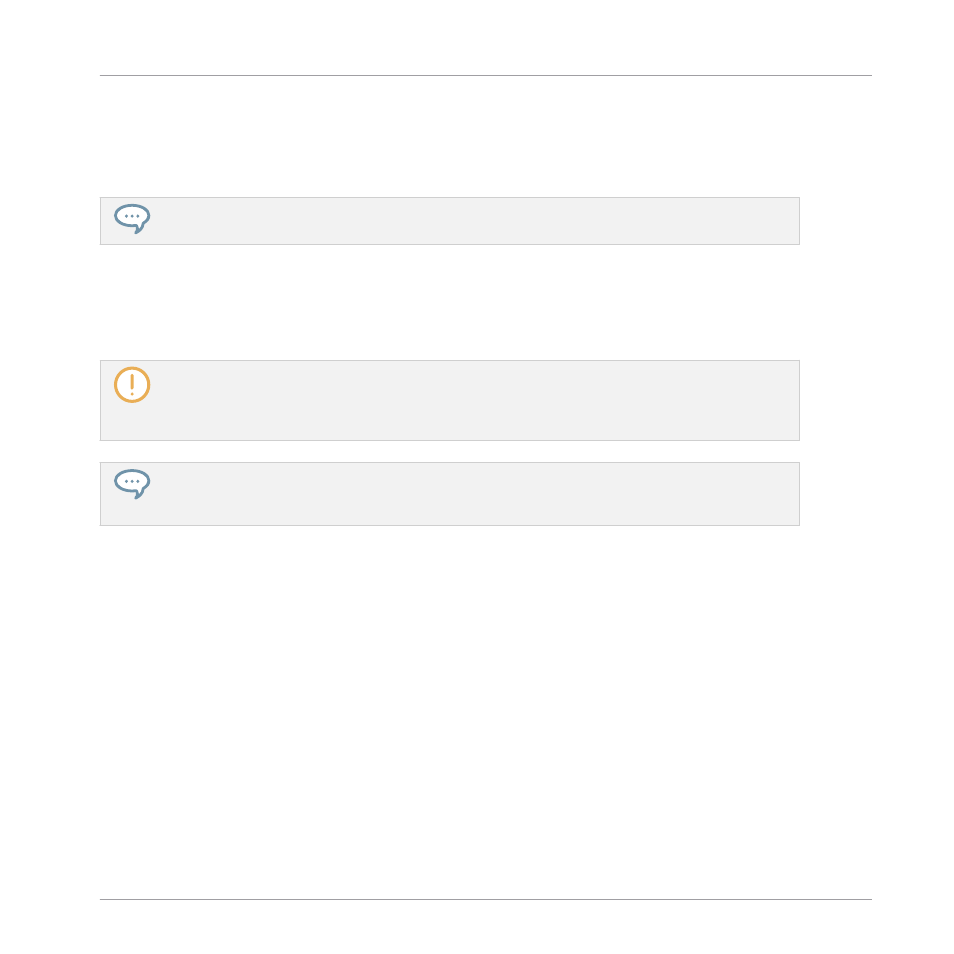Click the tail of the first speech bubble icon
The image size is (954, 954).
139,229
